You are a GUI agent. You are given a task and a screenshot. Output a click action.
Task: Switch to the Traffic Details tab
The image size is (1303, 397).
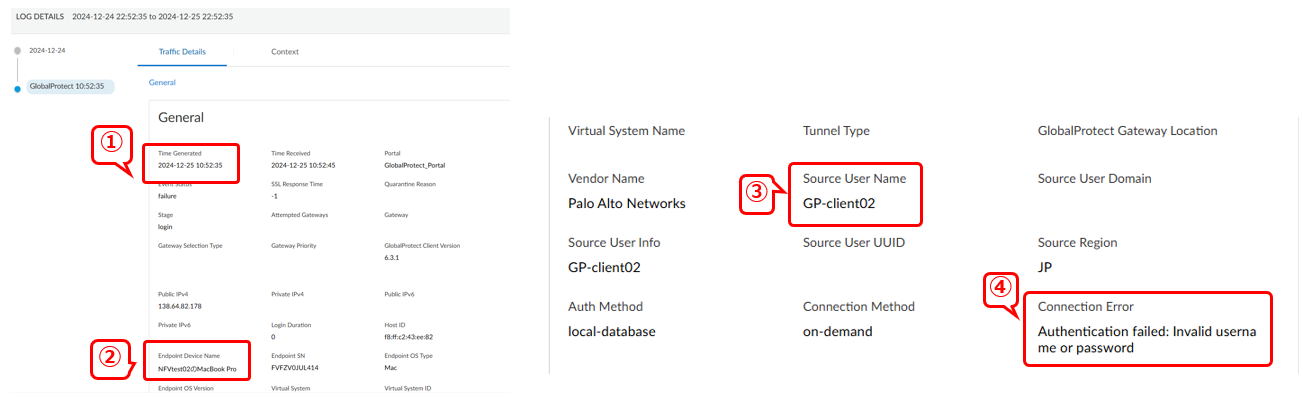tap(182, 52)
